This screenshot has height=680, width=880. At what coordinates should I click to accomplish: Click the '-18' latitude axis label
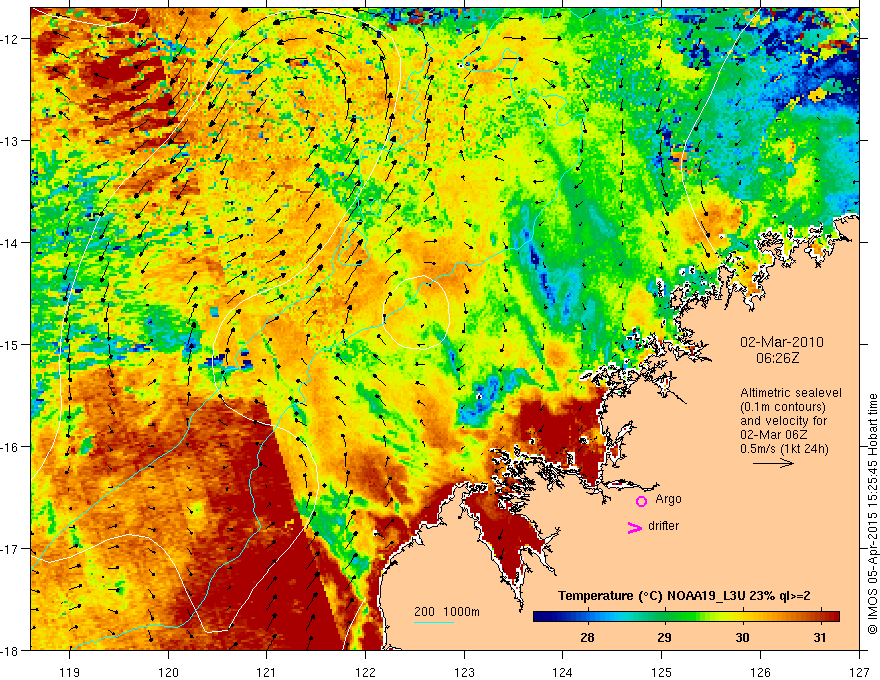(11, 651)
